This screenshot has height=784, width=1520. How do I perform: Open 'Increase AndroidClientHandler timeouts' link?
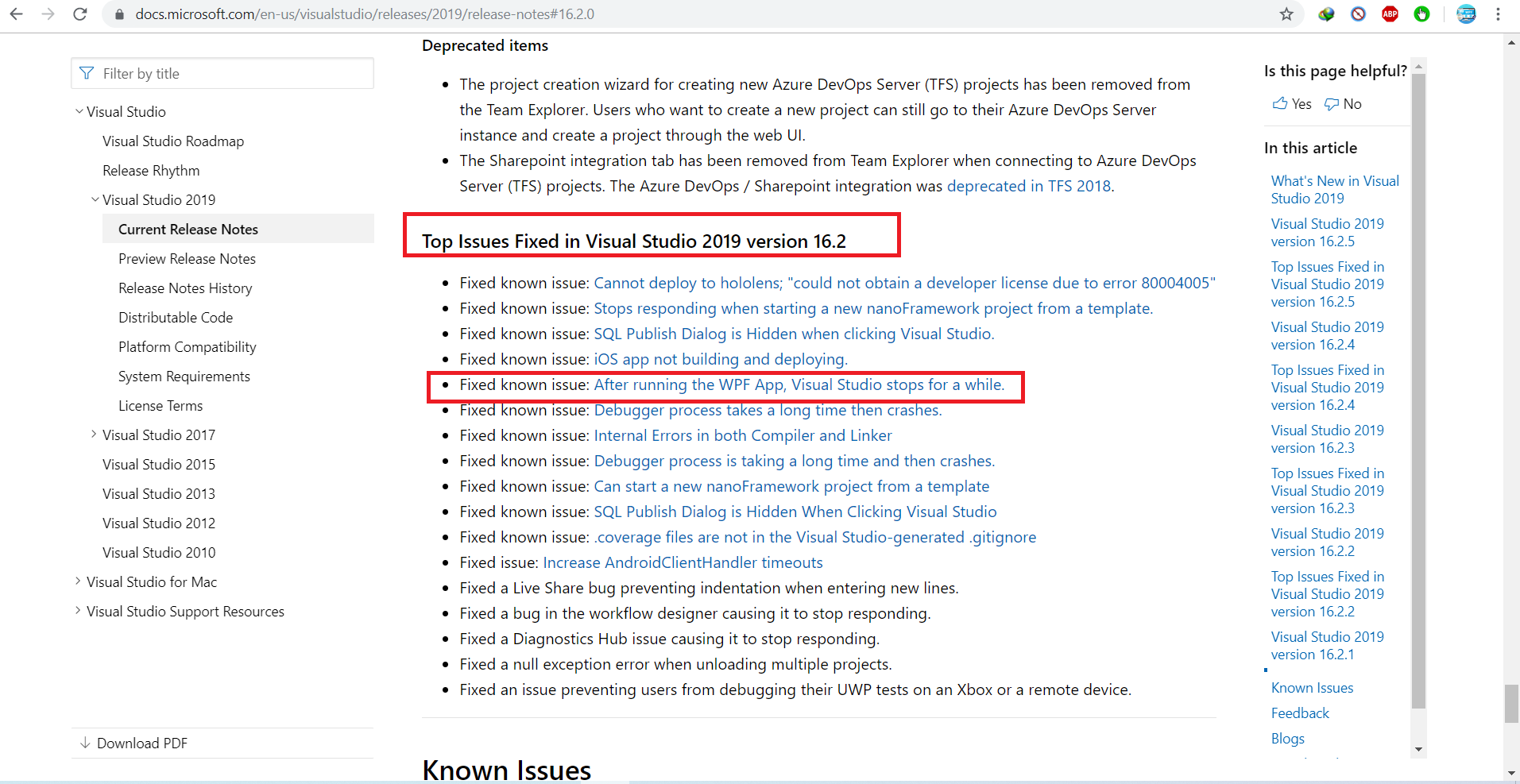[683, 562]
